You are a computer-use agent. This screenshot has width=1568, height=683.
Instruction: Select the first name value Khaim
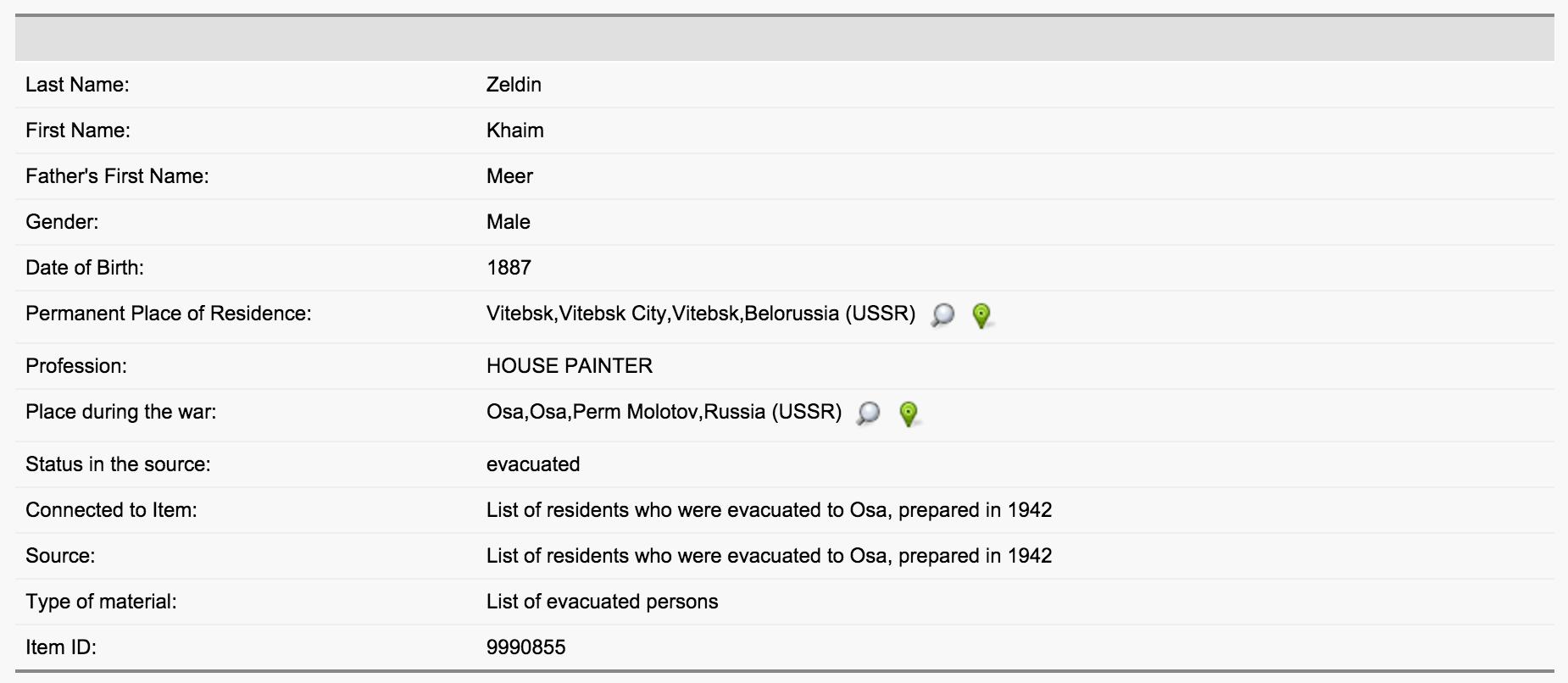click(515, 130)
